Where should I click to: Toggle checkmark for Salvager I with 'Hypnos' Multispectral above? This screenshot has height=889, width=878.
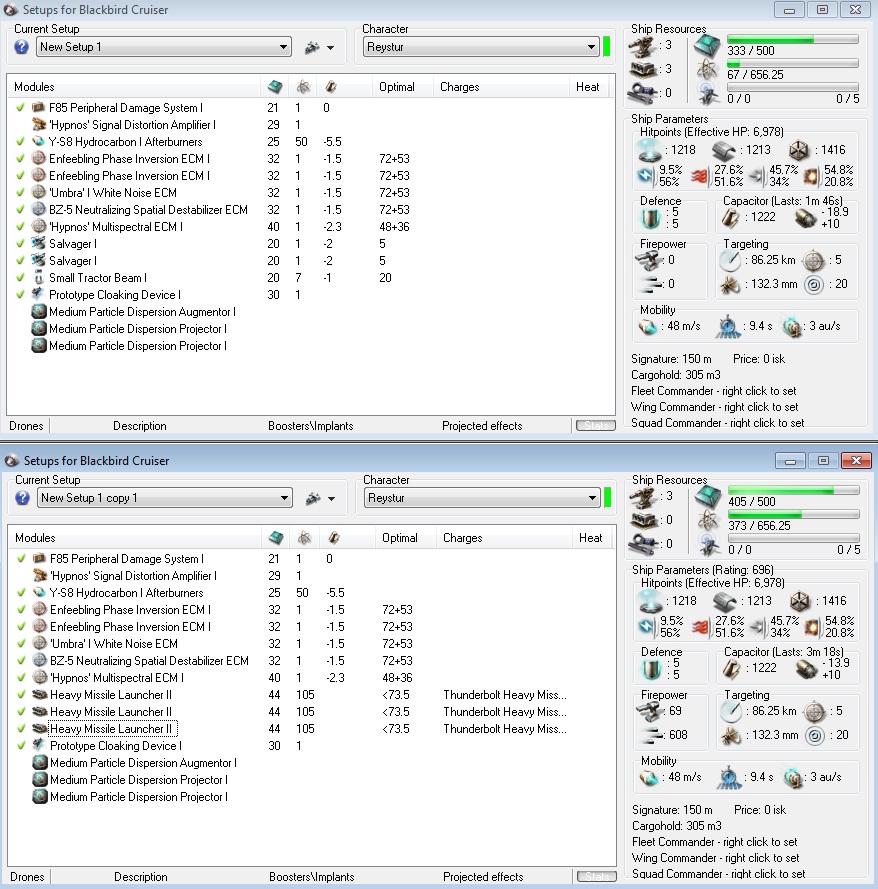click(x=20, y=244)
